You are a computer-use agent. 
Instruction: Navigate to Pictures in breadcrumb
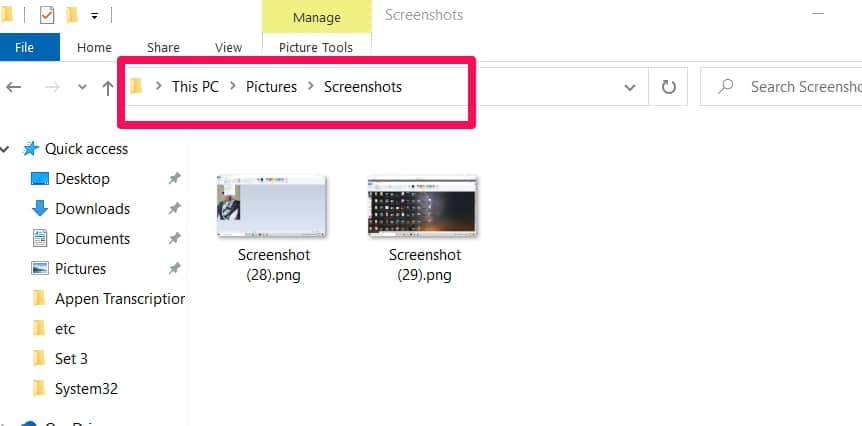point(271,87)
